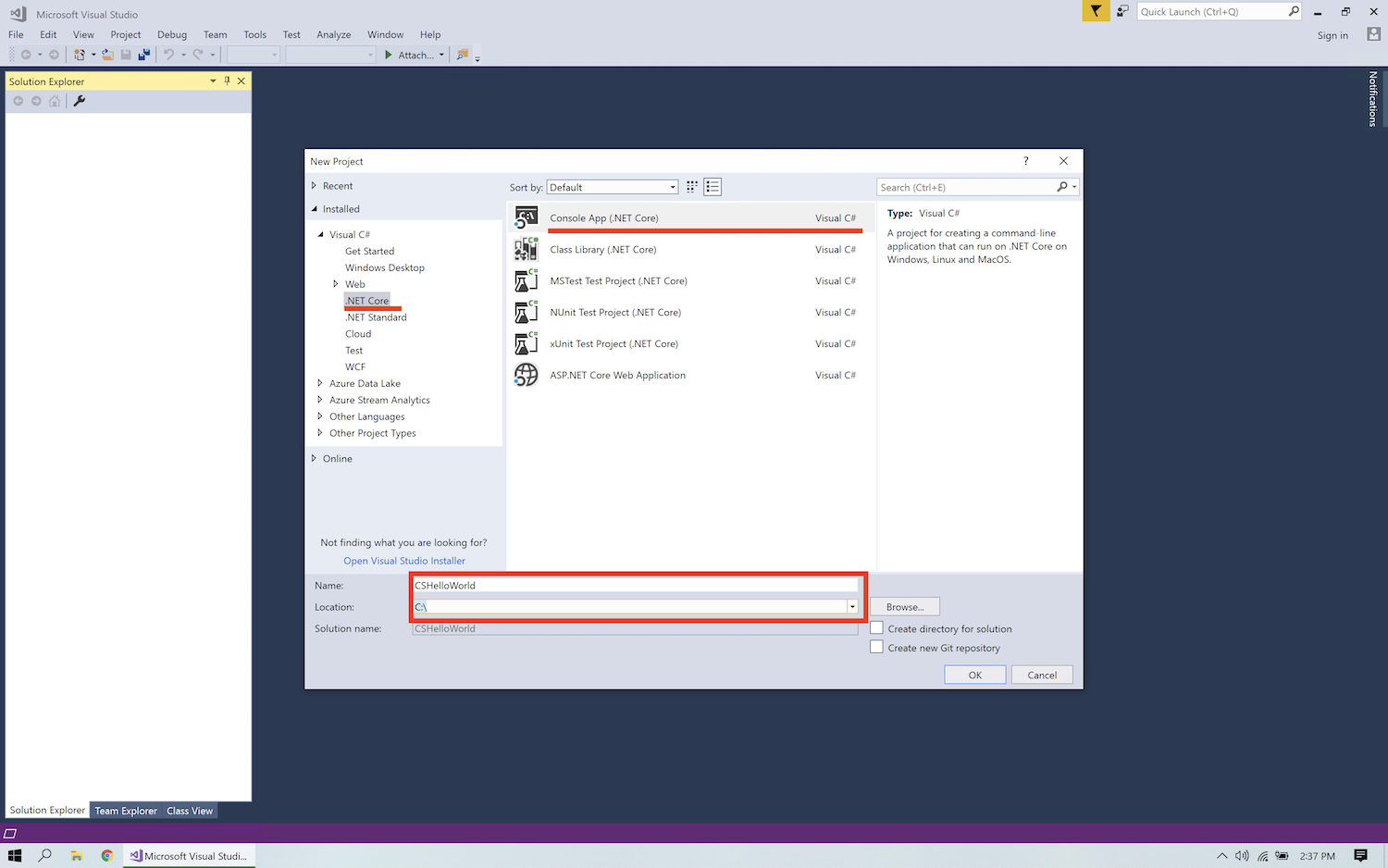Click the Find in Files toolbar icon
Image resolution: width=1388 pixels, height=868 pixels.
click(x=463, y=55)
